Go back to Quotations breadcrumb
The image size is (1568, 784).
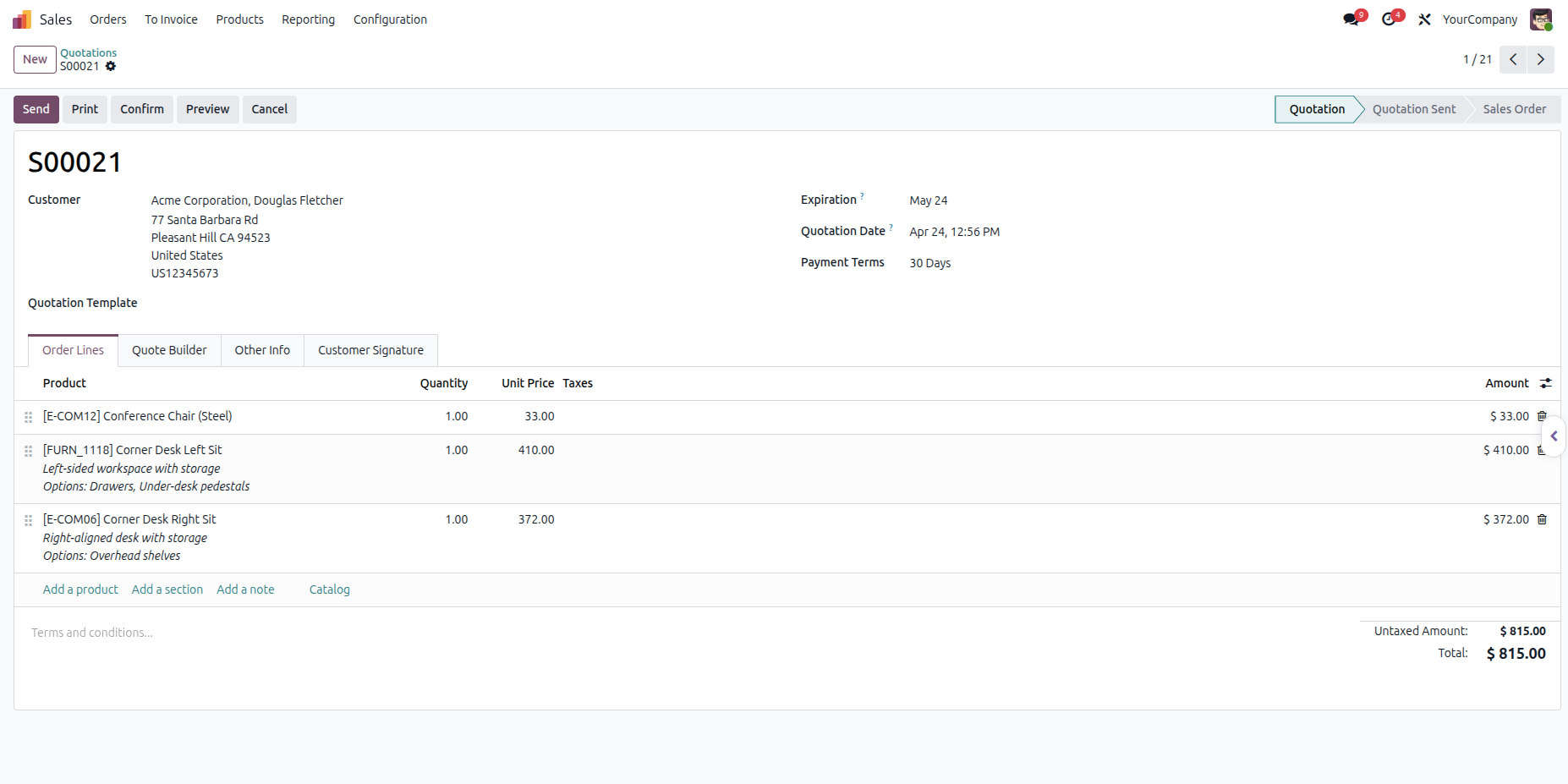tap(89, 52)
